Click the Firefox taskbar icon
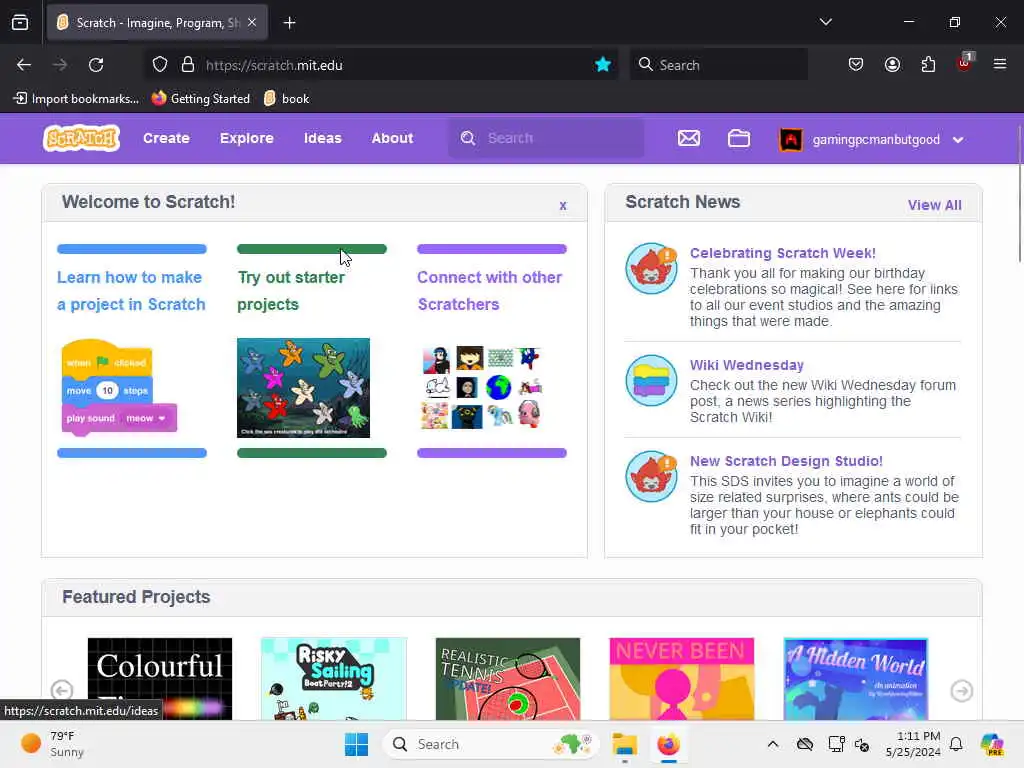This screenshot has width=1024, height=768. click(668, 744)
